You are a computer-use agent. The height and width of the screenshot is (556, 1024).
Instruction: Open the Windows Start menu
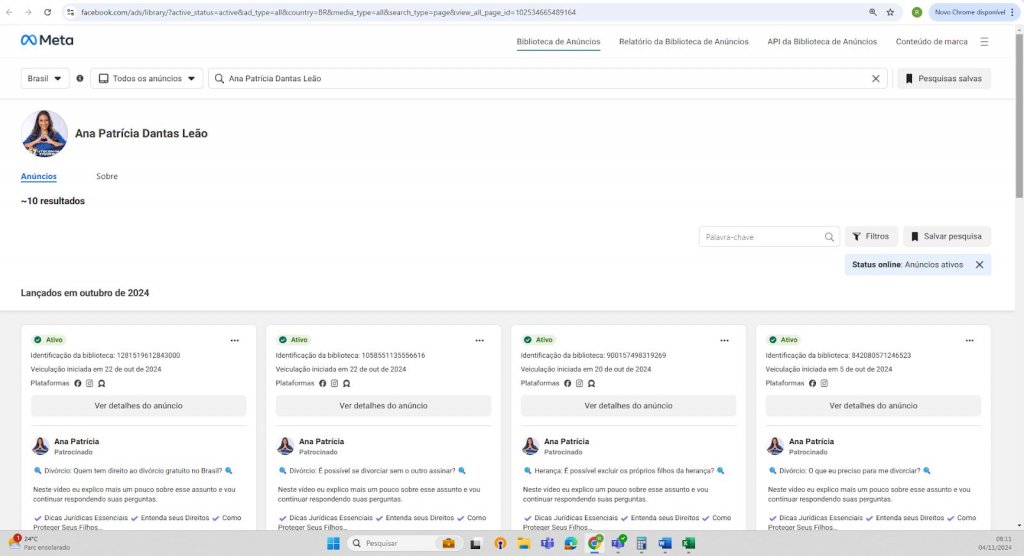(333, 543)
